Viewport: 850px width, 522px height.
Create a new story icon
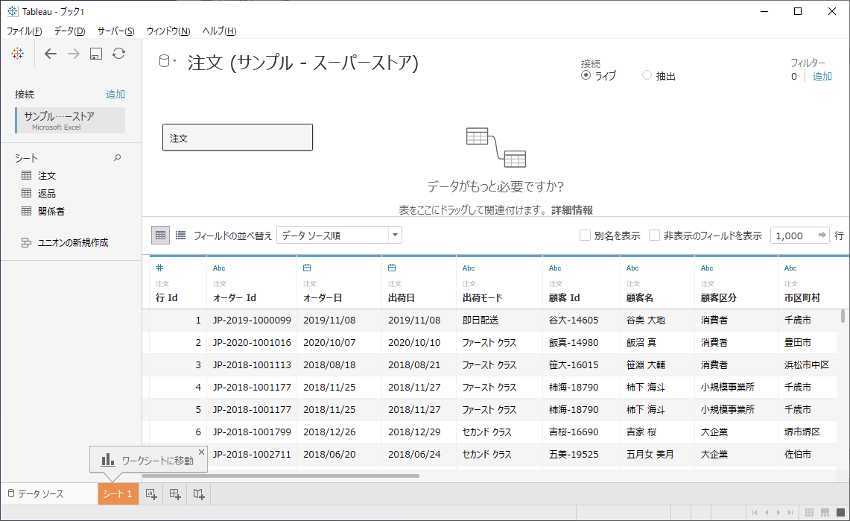tap(199, 494)
